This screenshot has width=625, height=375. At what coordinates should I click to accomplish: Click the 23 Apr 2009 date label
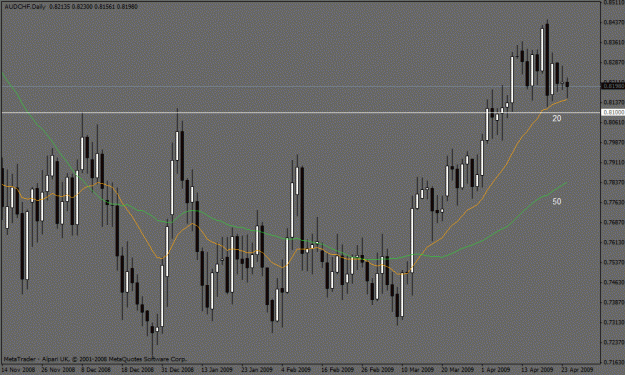(x=577, y=369)
